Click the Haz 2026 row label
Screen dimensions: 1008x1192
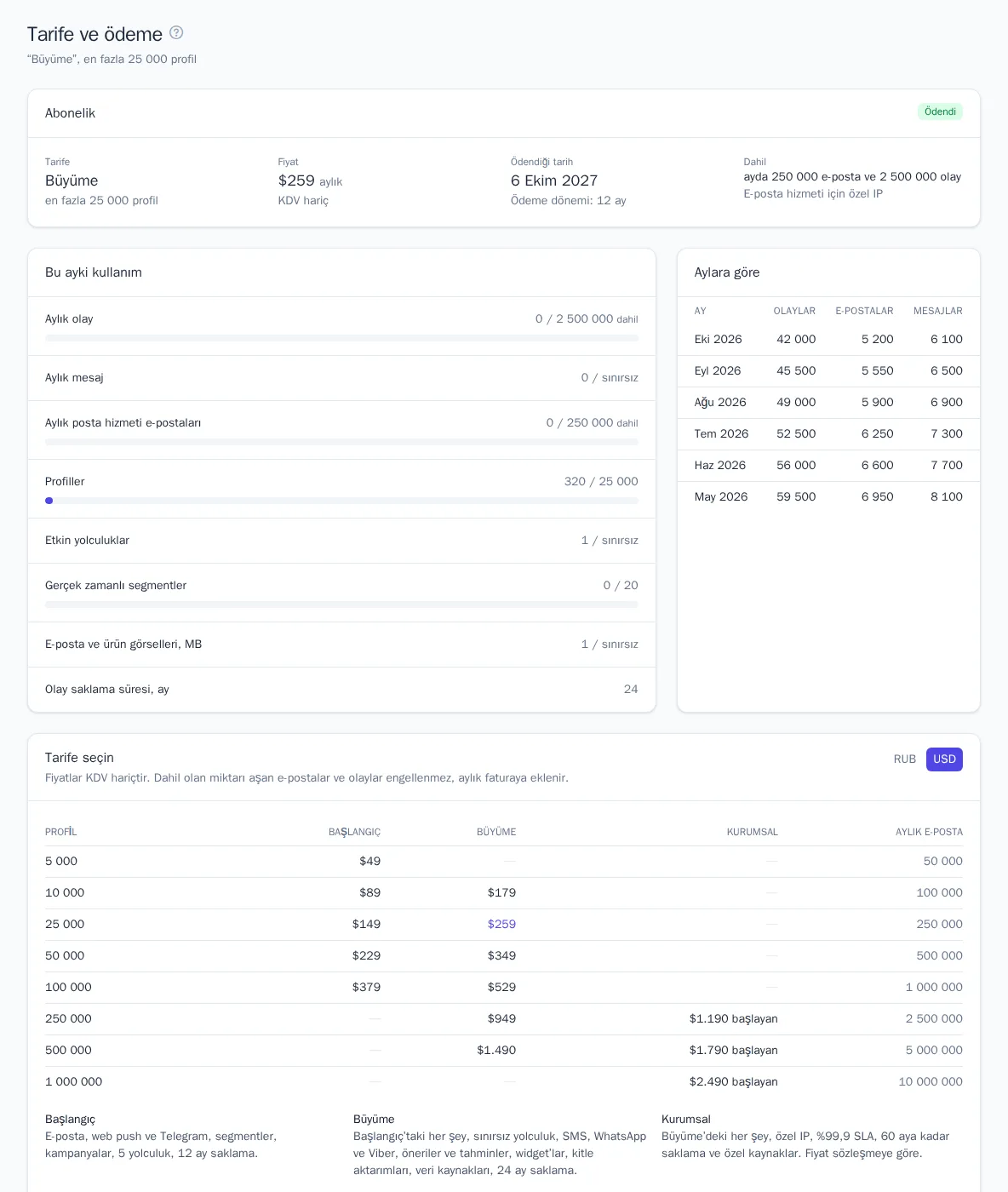click(x=720, y=466)
